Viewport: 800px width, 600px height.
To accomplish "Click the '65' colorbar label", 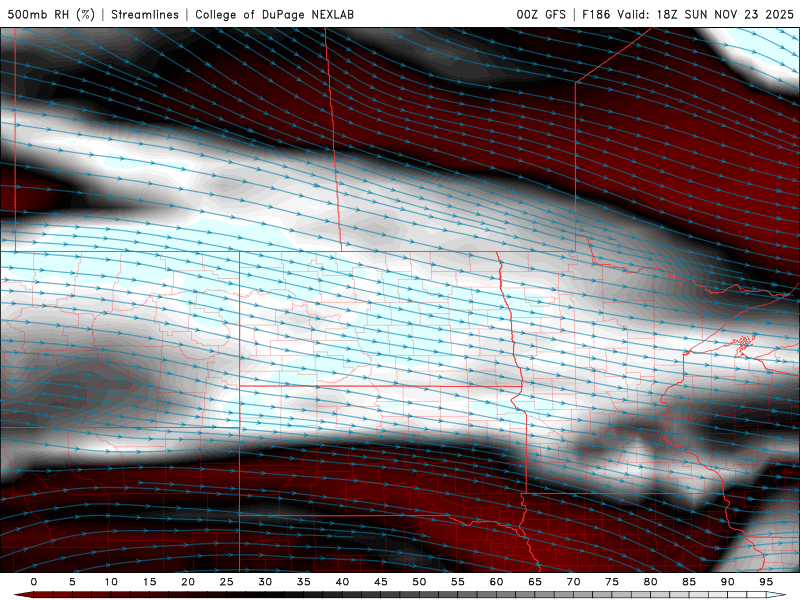I will pyautogui.click(x=535, y=582).
